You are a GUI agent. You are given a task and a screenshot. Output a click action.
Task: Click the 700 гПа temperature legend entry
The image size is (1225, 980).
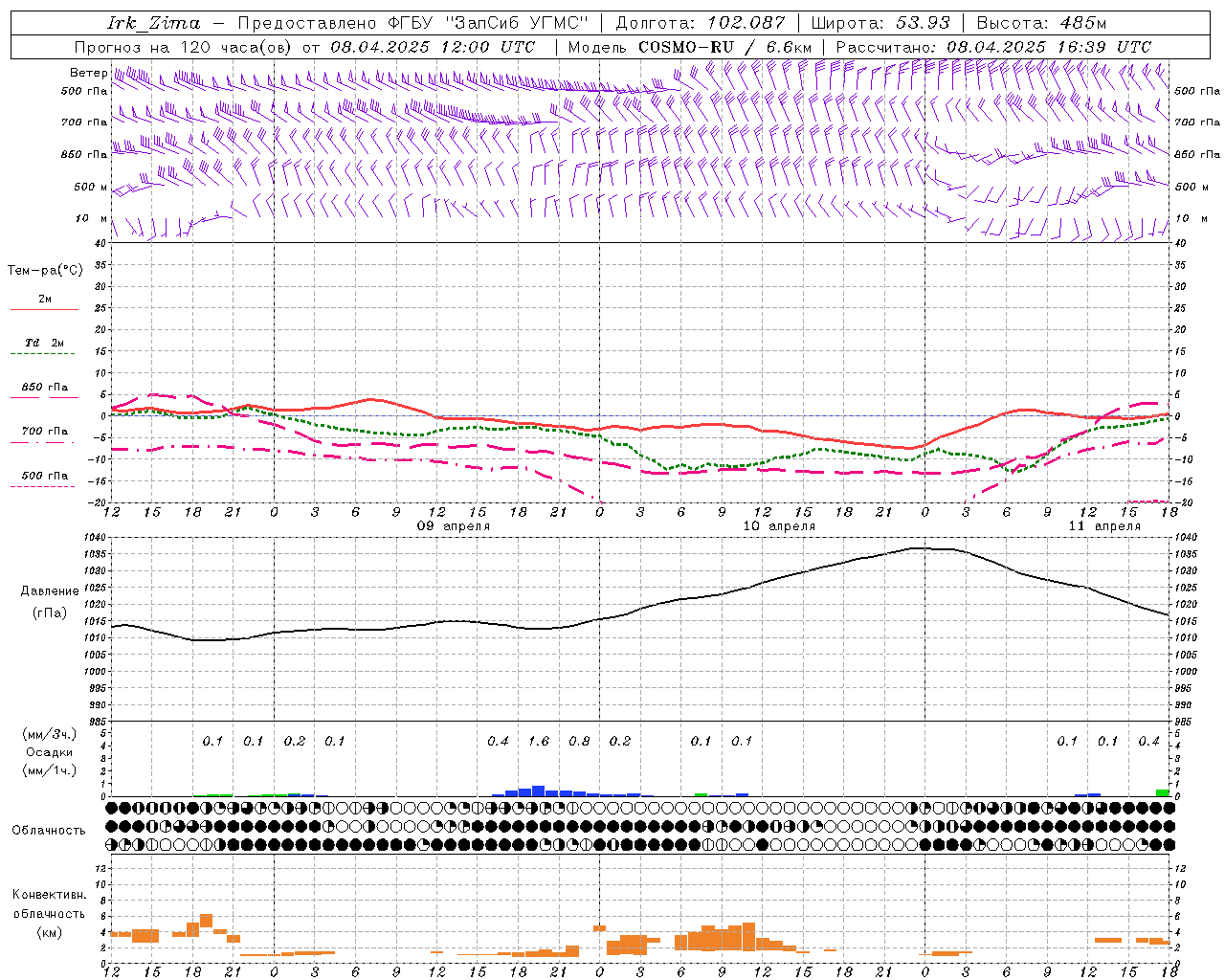[x=44, y=432]
